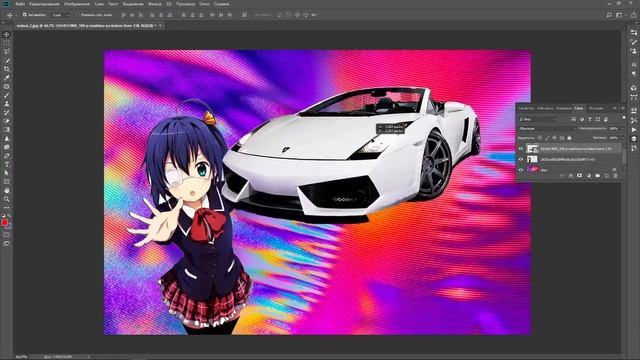Viewport: 640px width, 360px height.
Task: Open the Auto-Select Layer dropdown
Action: tap(61, 15)
